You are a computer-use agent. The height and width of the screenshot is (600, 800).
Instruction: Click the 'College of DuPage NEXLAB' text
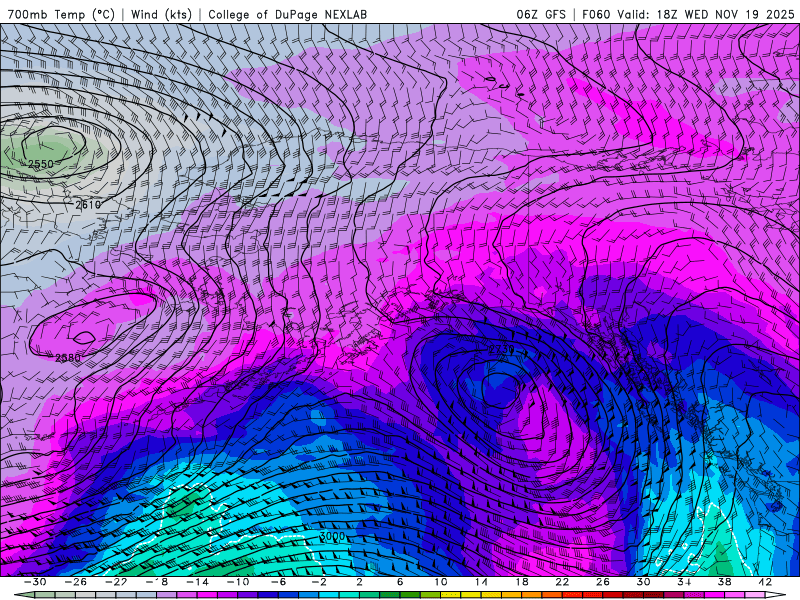coord(287,15)
